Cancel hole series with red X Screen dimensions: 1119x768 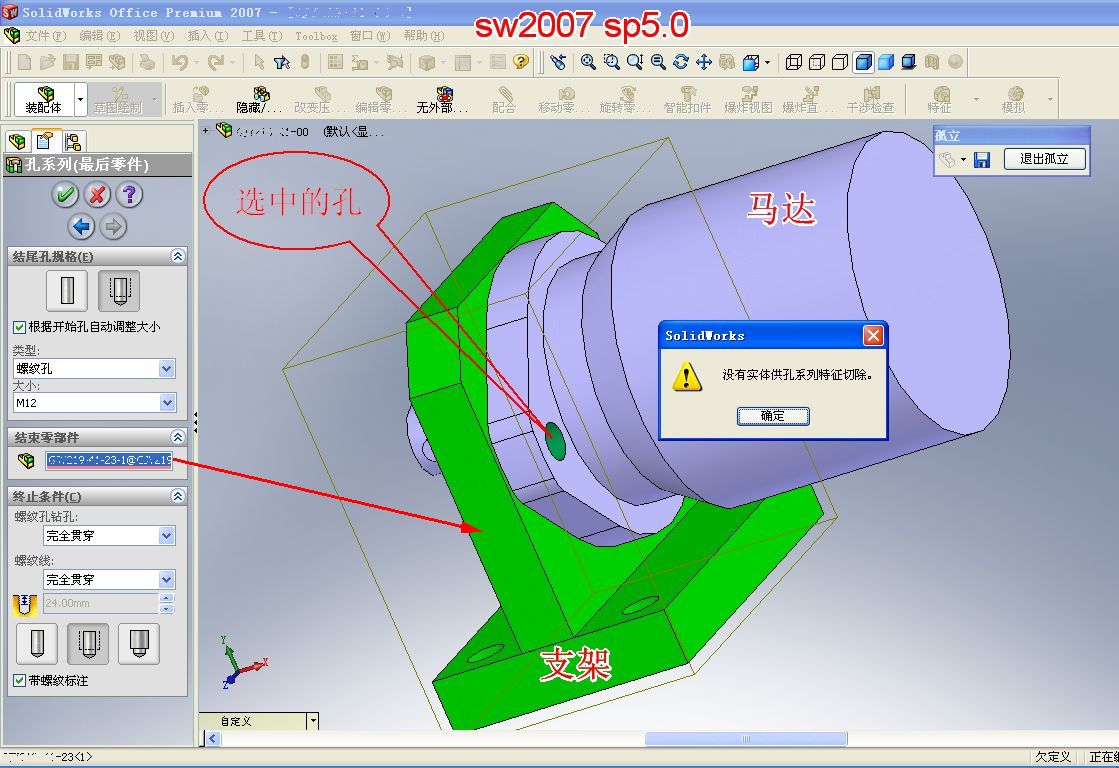click(x=97, y=194)
